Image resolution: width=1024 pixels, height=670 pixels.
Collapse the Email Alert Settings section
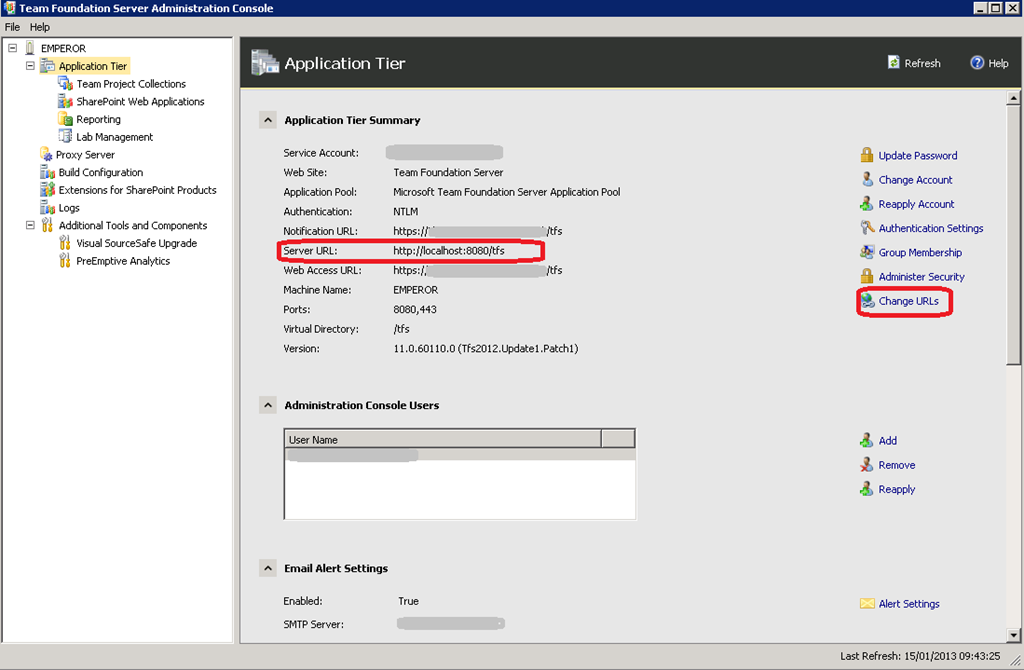268,568
